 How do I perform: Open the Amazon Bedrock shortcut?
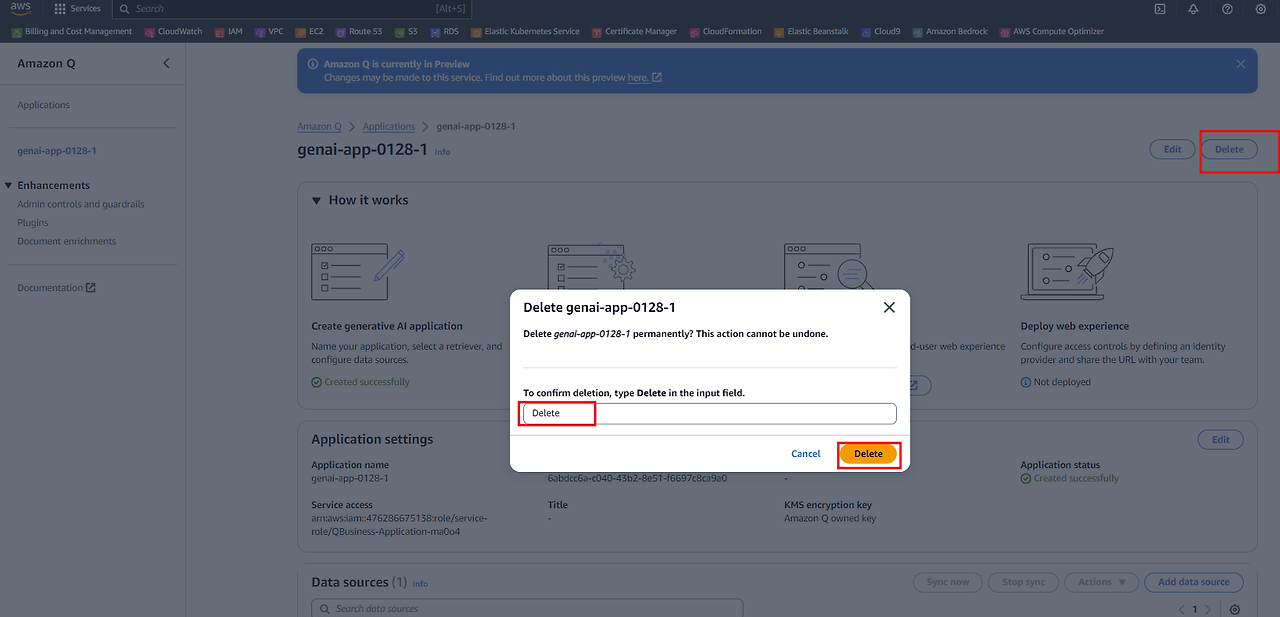click(949, 32)
